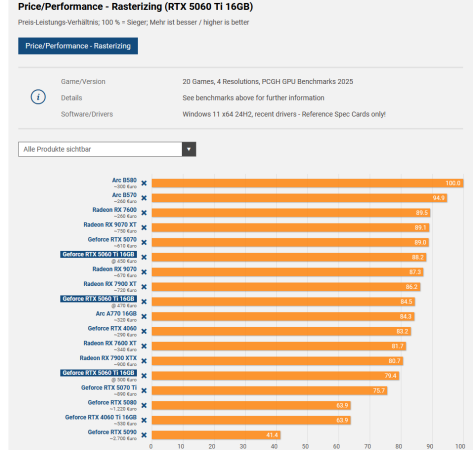Click the Radeon RX 7900 XT product name

[110, 284]
